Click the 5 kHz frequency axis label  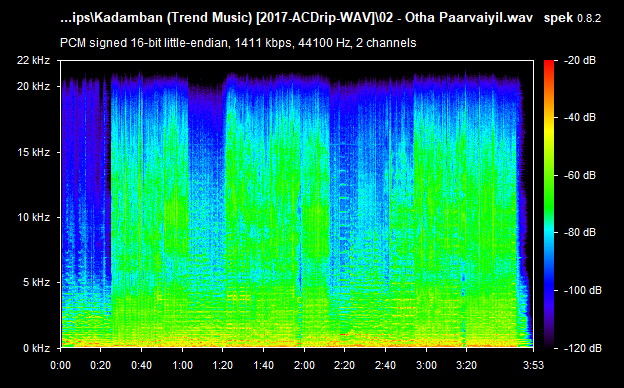36,283
